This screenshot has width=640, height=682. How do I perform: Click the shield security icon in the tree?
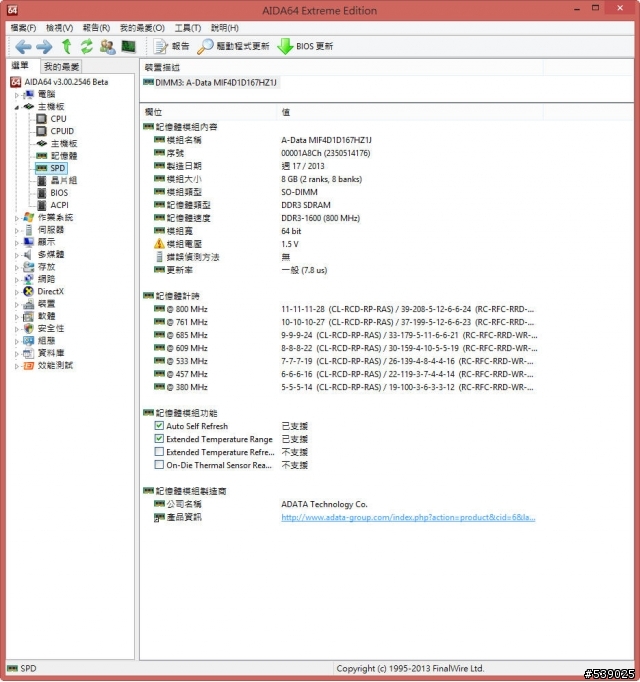coord(29,328)
